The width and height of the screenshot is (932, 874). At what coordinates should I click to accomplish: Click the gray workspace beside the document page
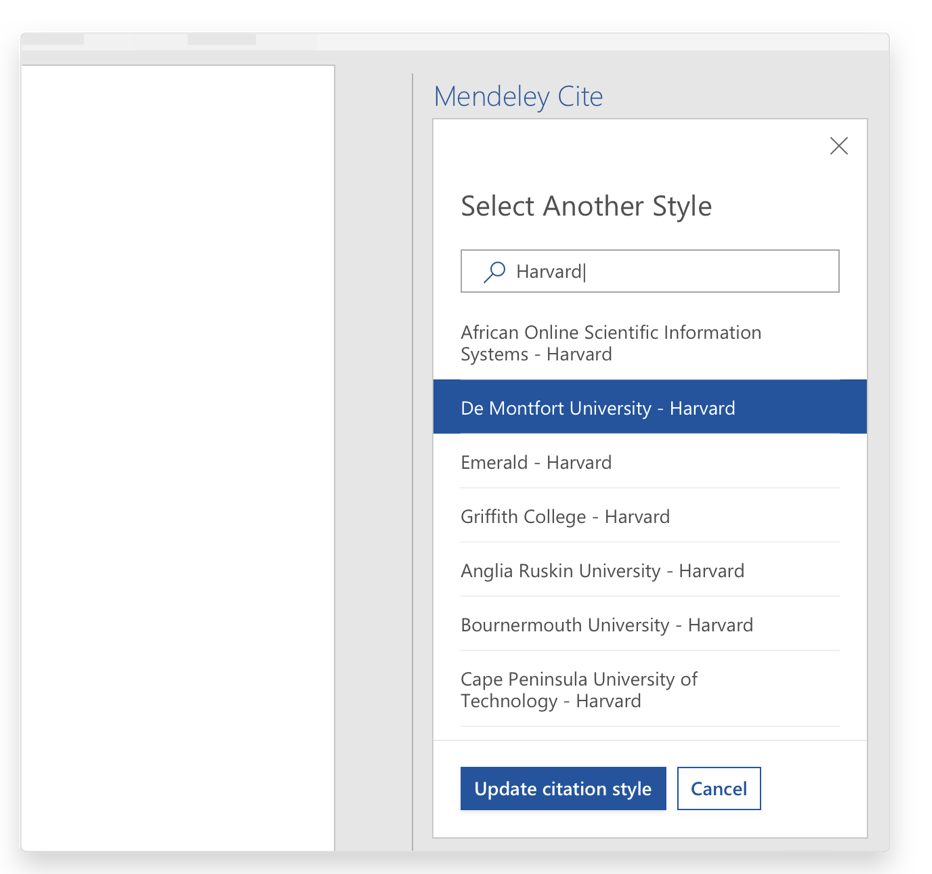click(x=373, y=450)
